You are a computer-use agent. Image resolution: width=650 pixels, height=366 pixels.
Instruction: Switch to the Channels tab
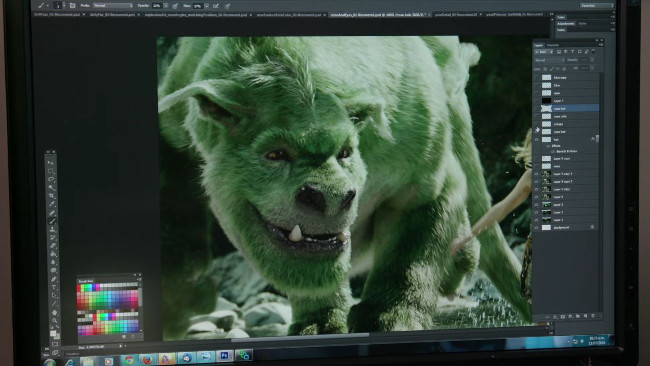pos(553,45)
